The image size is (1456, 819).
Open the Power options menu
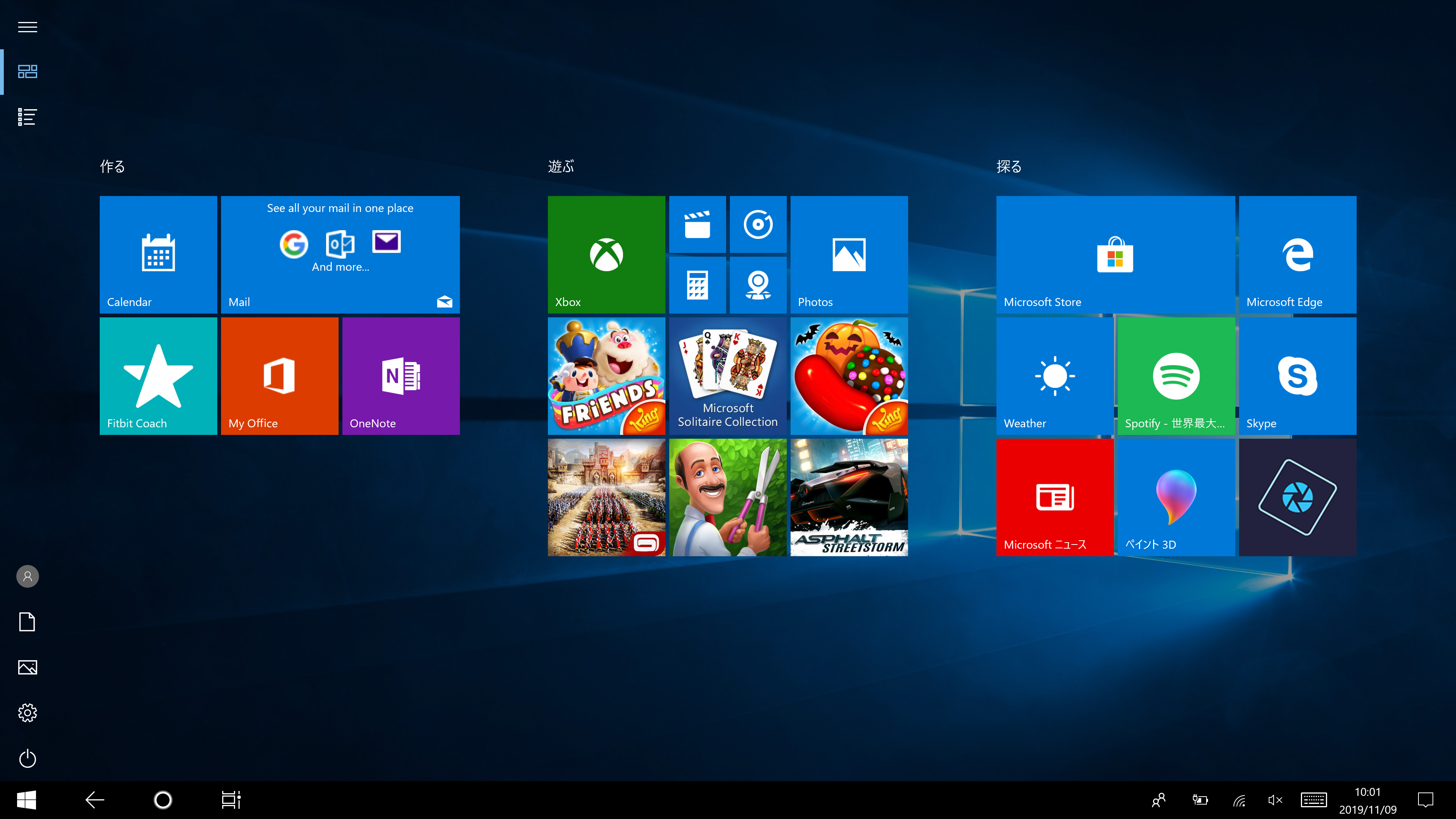[27, 758]
